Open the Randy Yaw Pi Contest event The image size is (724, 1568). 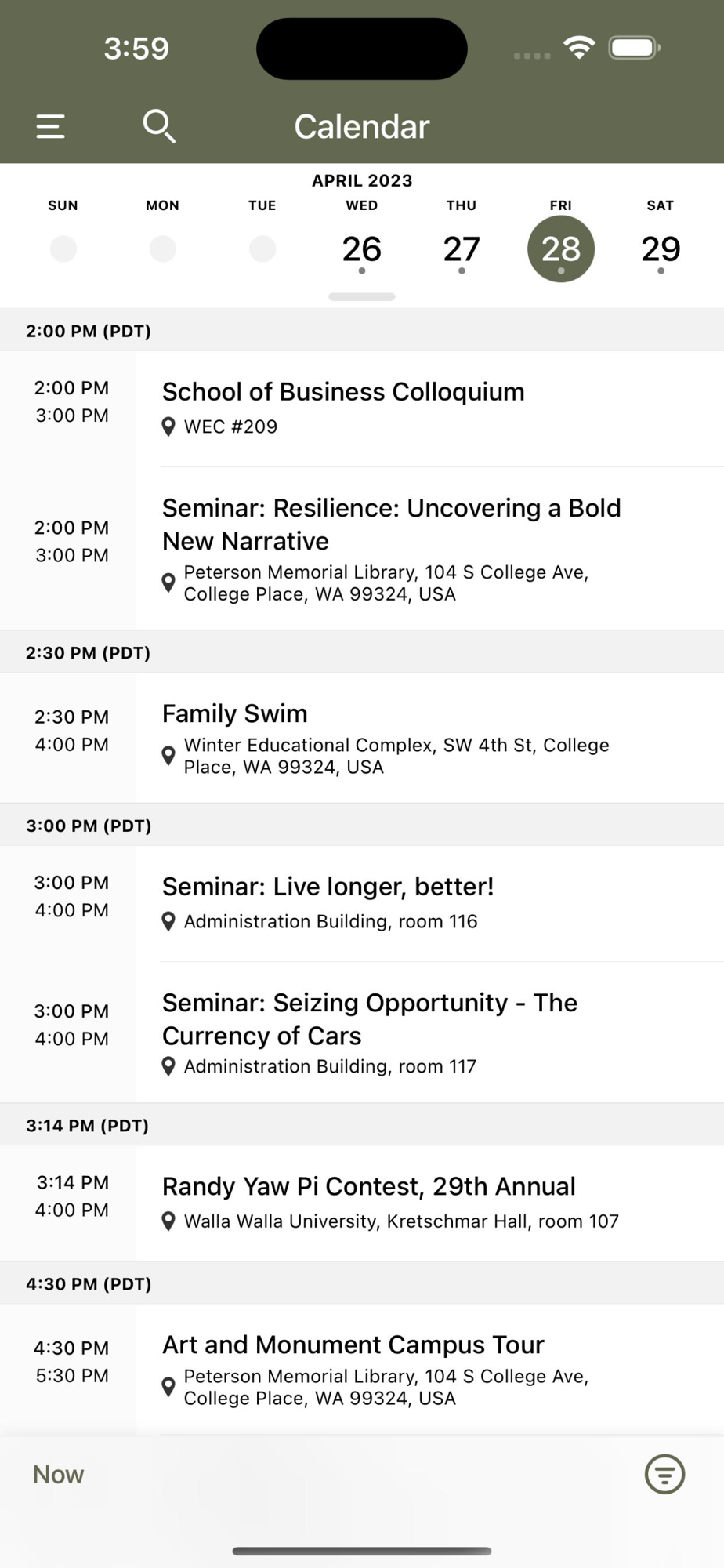(368, 1186)
